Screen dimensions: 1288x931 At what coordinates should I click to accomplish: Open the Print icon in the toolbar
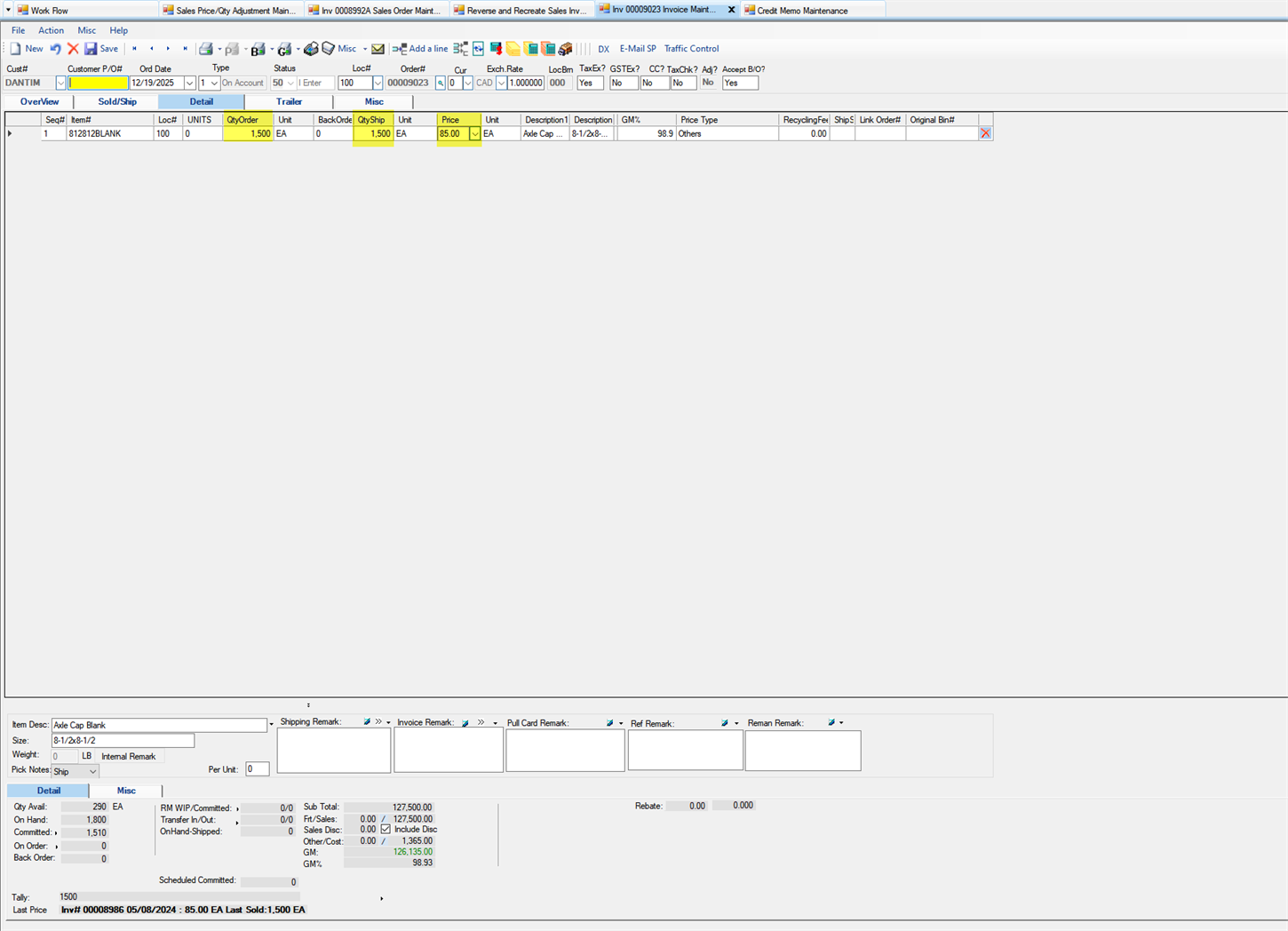[206, 49]
